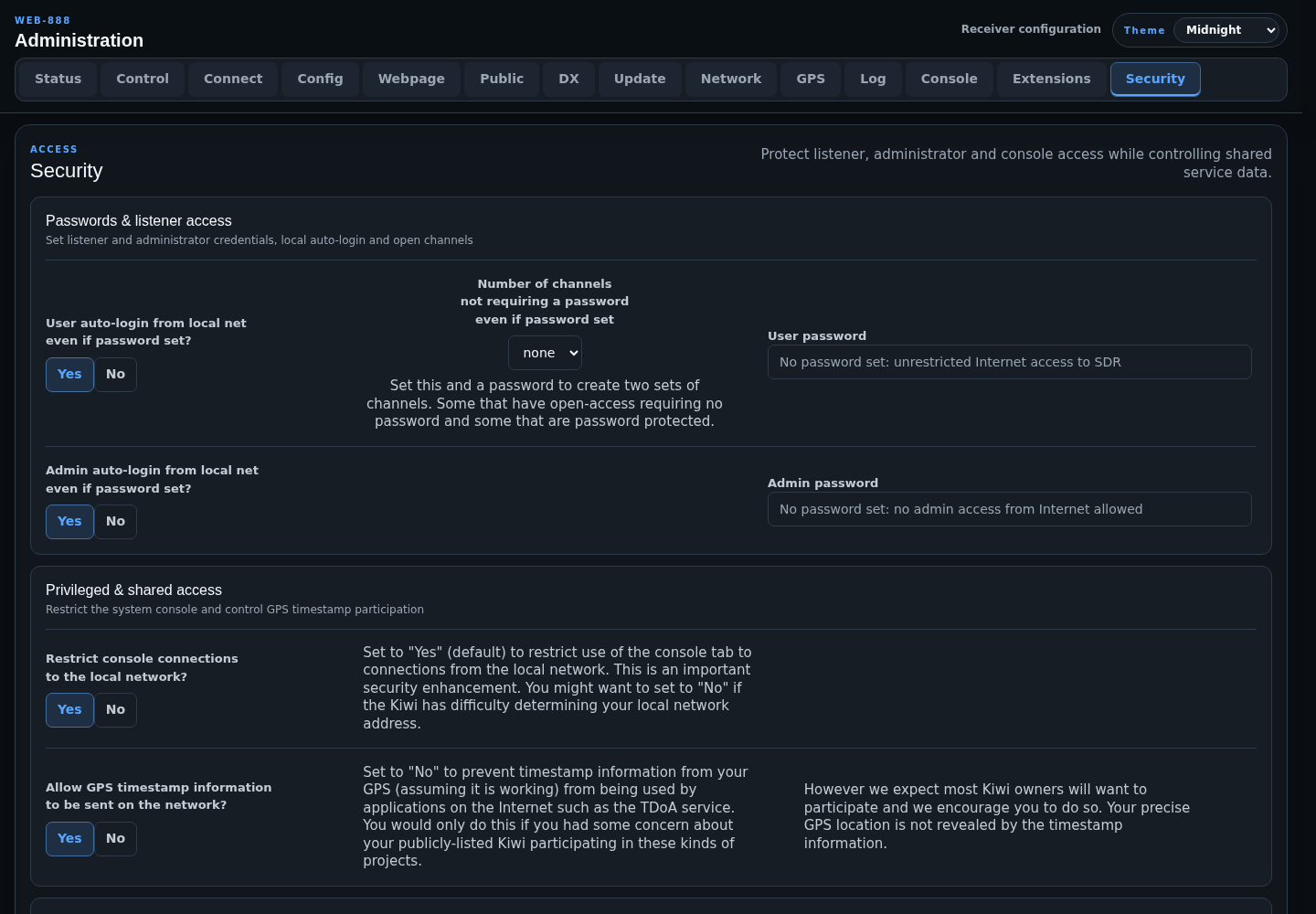Click the 'User password' label
This screenshot has height=914, width=1316.
click(817, 335)
